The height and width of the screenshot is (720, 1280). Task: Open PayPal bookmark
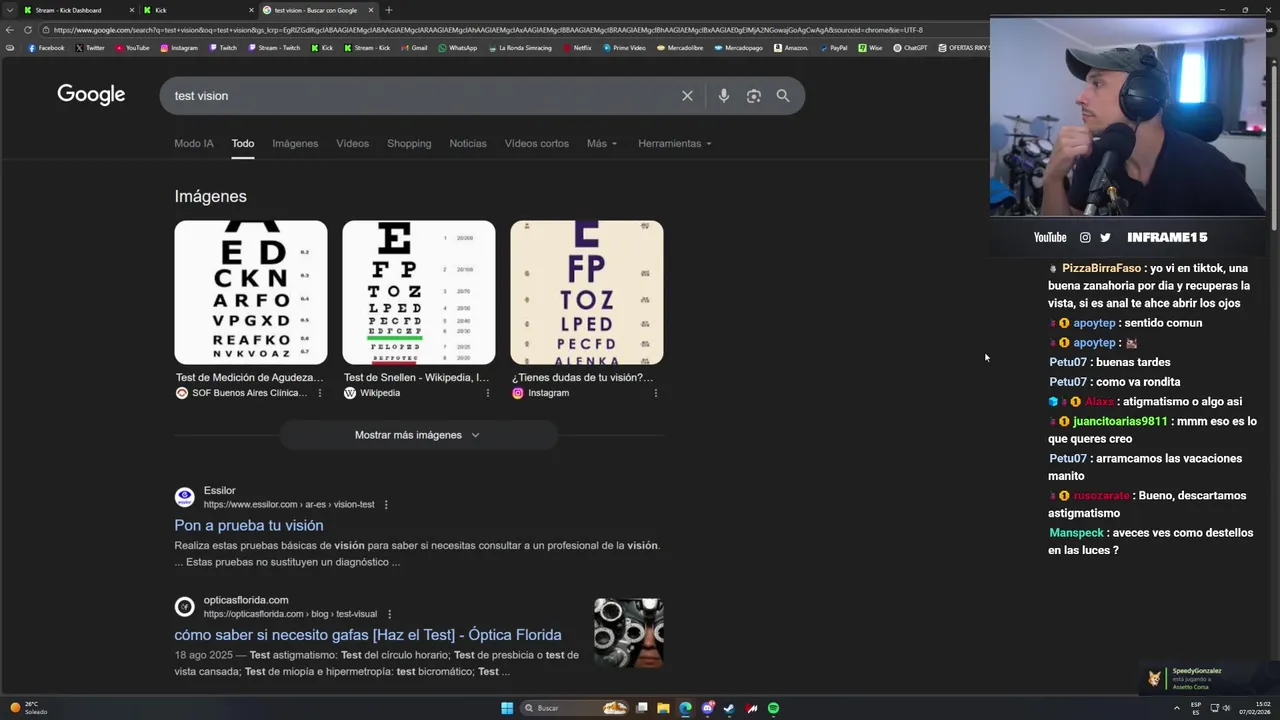[833, 48]
